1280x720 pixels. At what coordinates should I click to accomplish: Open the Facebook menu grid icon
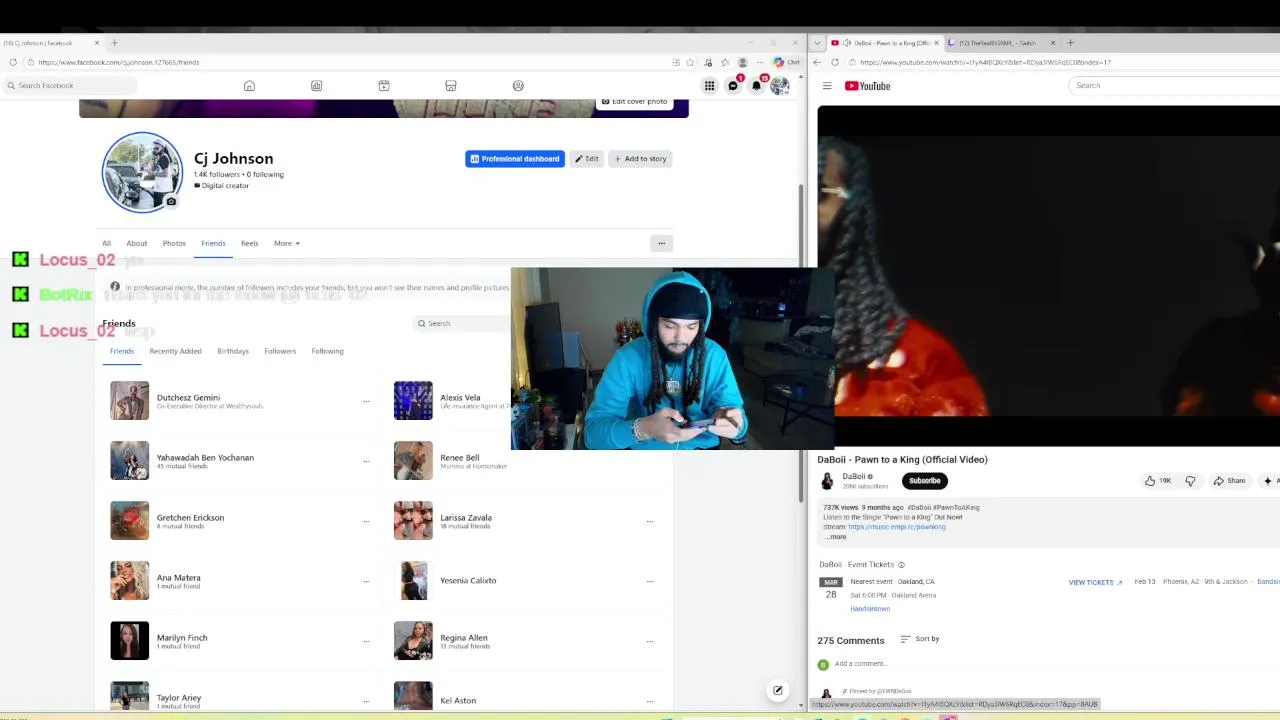tap(709, 86)
